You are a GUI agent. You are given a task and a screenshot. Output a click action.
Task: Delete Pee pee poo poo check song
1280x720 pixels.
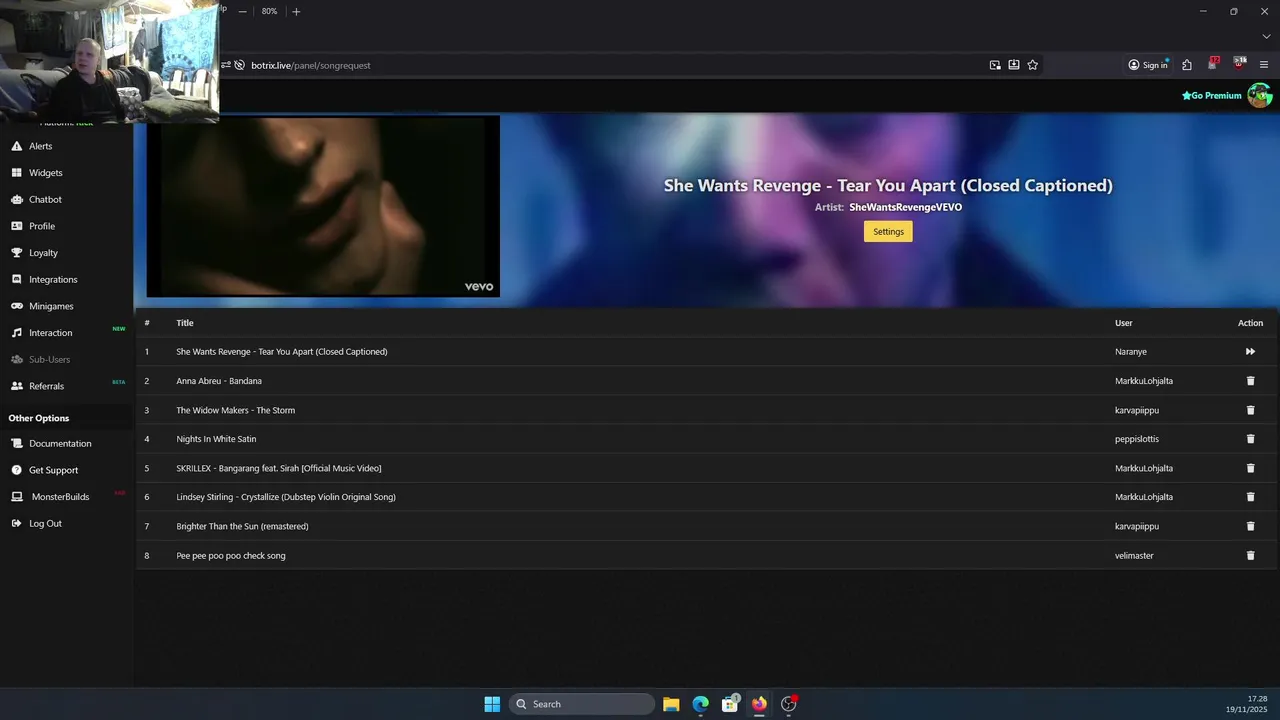coord(1250,555)
